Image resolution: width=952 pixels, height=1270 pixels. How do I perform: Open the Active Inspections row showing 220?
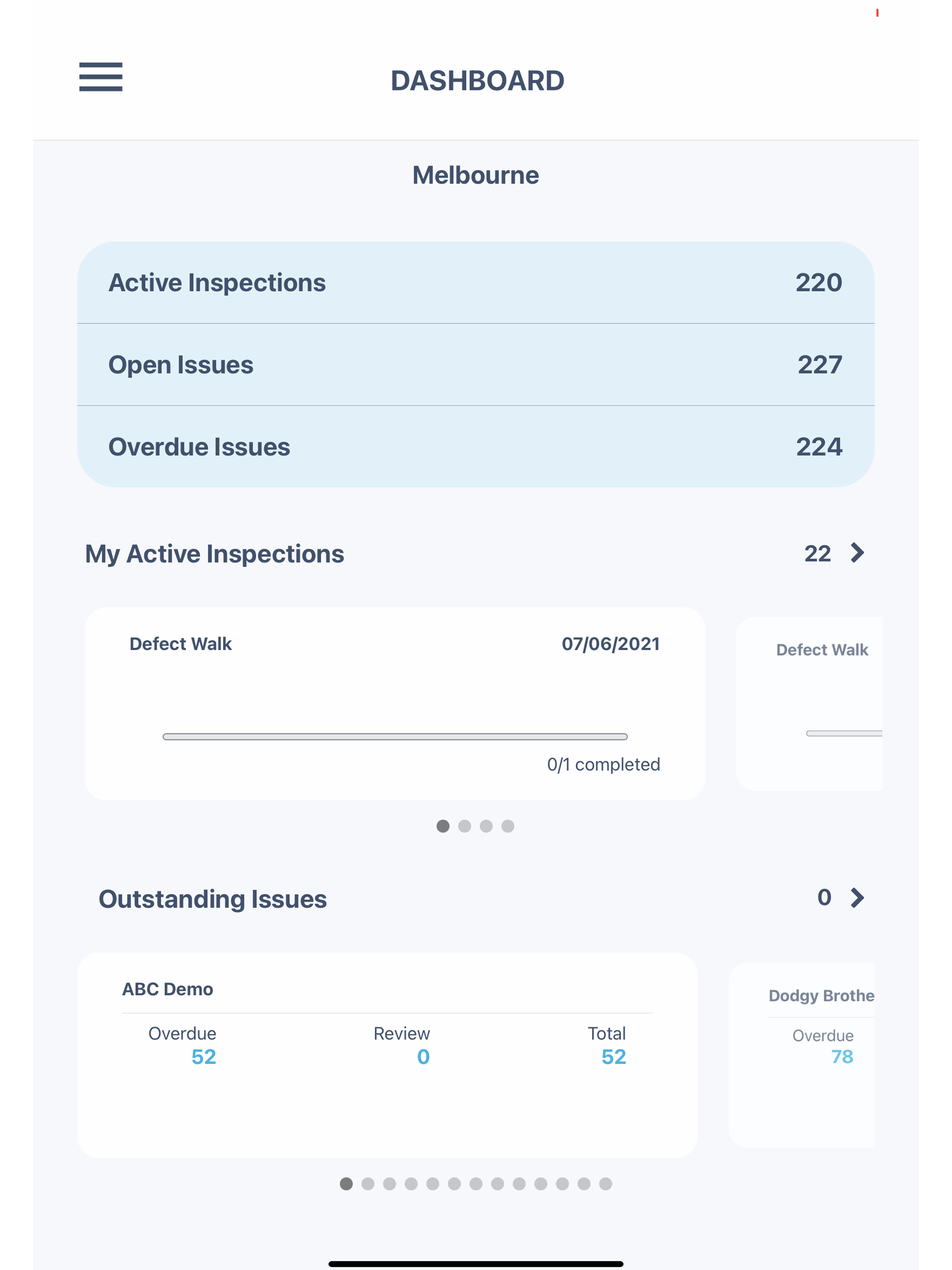476,282
